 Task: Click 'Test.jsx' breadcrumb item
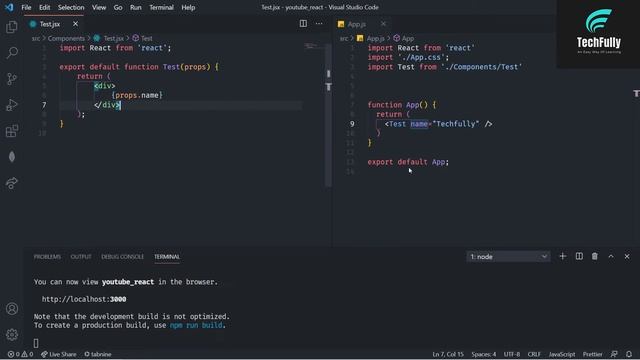(113, 38)
